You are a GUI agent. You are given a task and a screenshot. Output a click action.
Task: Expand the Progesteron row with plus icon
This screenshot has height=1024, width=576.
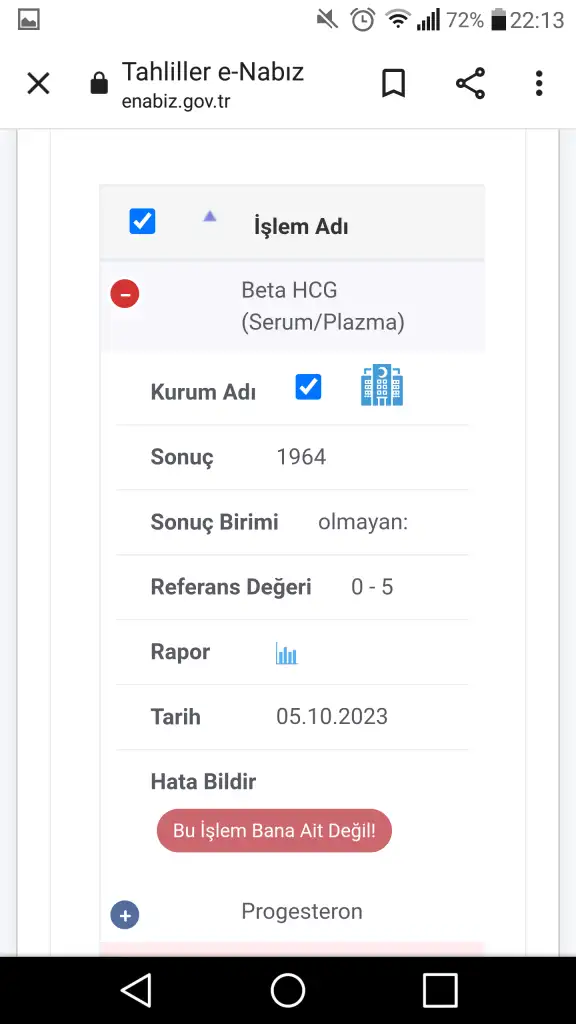125,915
